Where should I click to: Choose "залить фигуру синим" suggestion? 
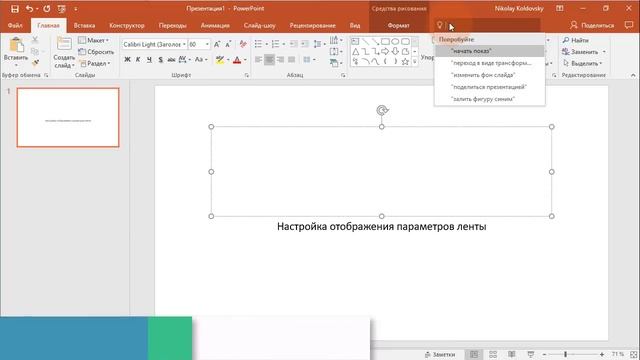pos(490,99)
